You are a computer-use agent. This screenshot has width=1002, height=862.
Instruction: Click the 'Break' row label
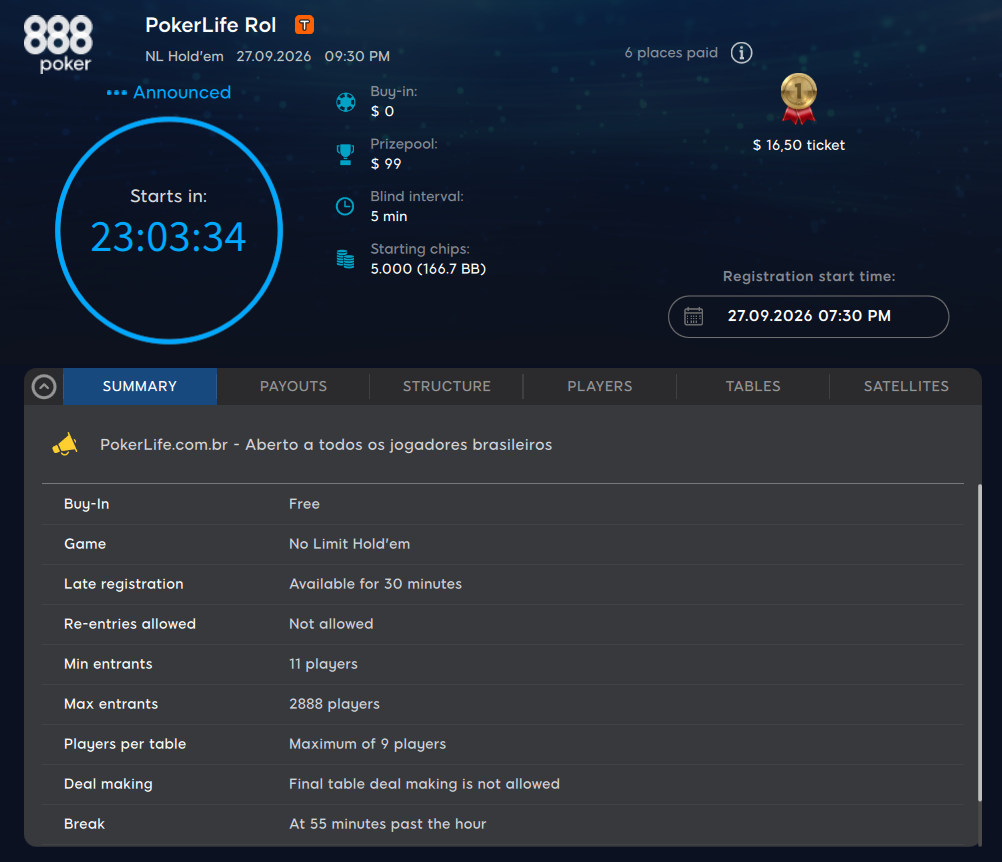pos(84,824)
